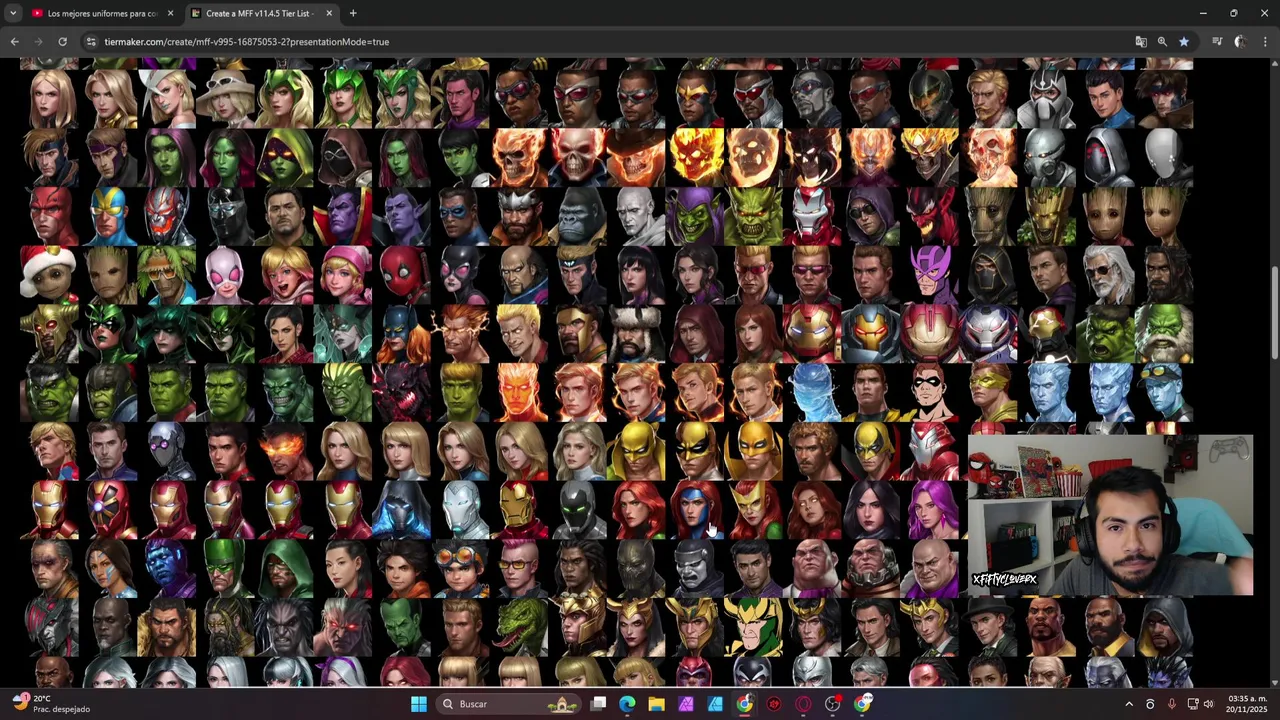Switch to the 'Los mejores uniformes' tab
Image resolution: width=1280 pixels, height=720 pixels.
coord(103,13)
